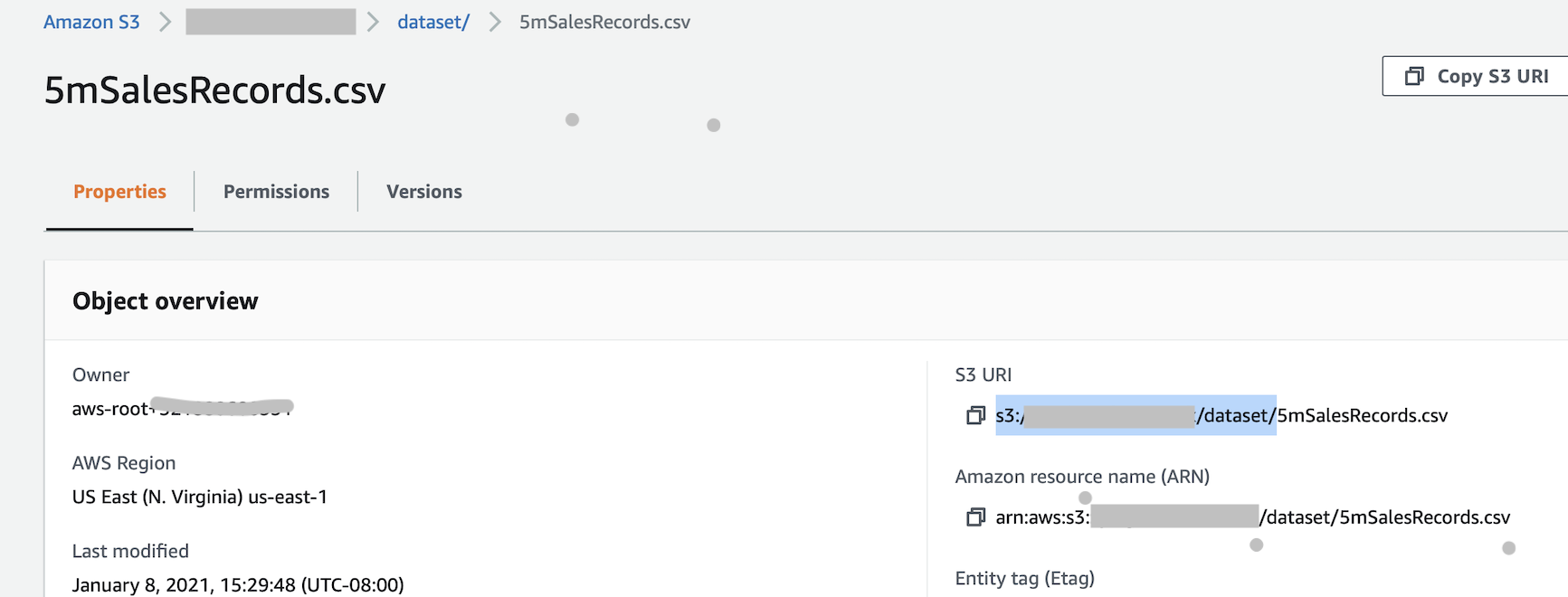This screenshot has width=1568, height=597.
Task: Click chevron after dataset/ breadcrumb
Action: (x=495, y=22)
